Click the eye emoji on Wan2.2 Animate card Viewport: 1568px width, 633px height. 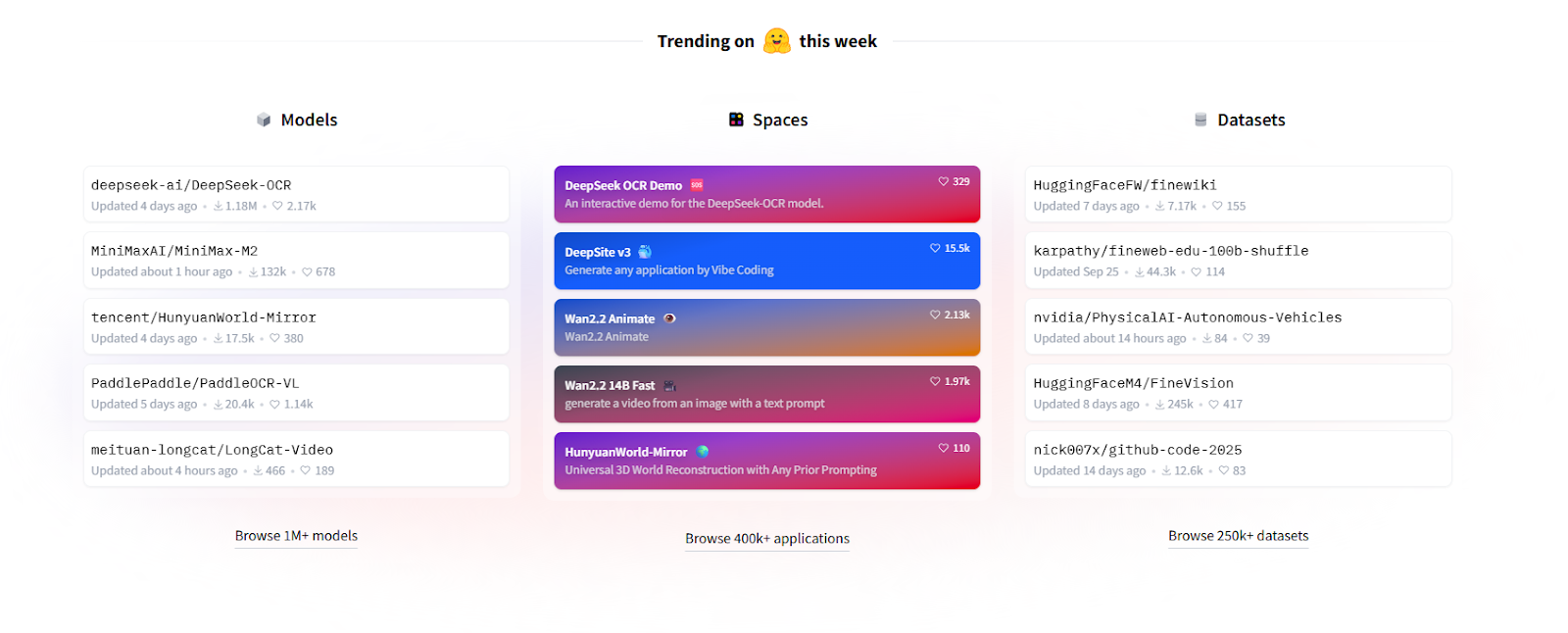tap(670, 317)
